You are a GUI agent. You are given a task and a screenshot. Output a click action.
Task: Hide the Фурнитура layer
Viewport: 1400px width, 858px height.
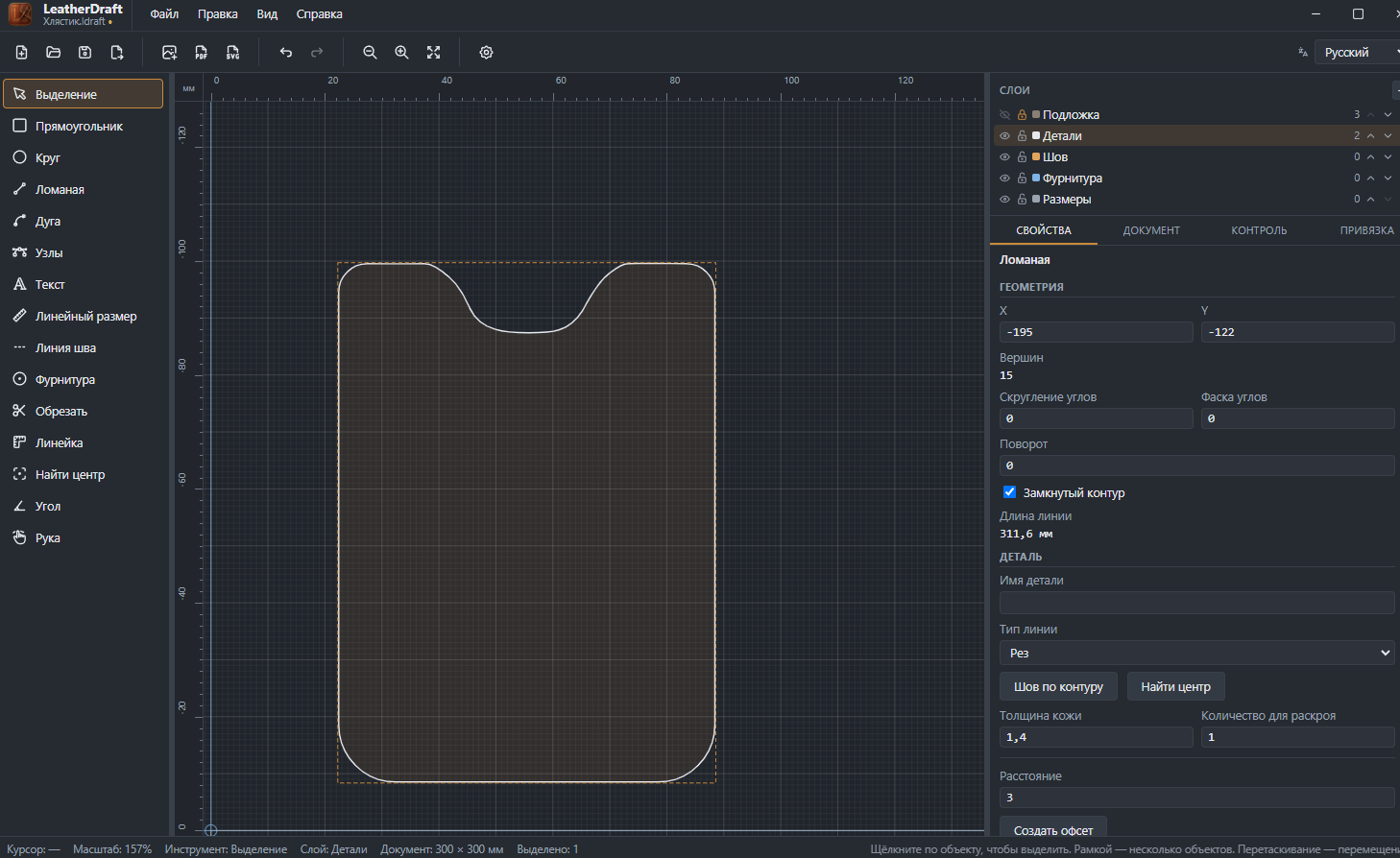tap(1004, 178)
